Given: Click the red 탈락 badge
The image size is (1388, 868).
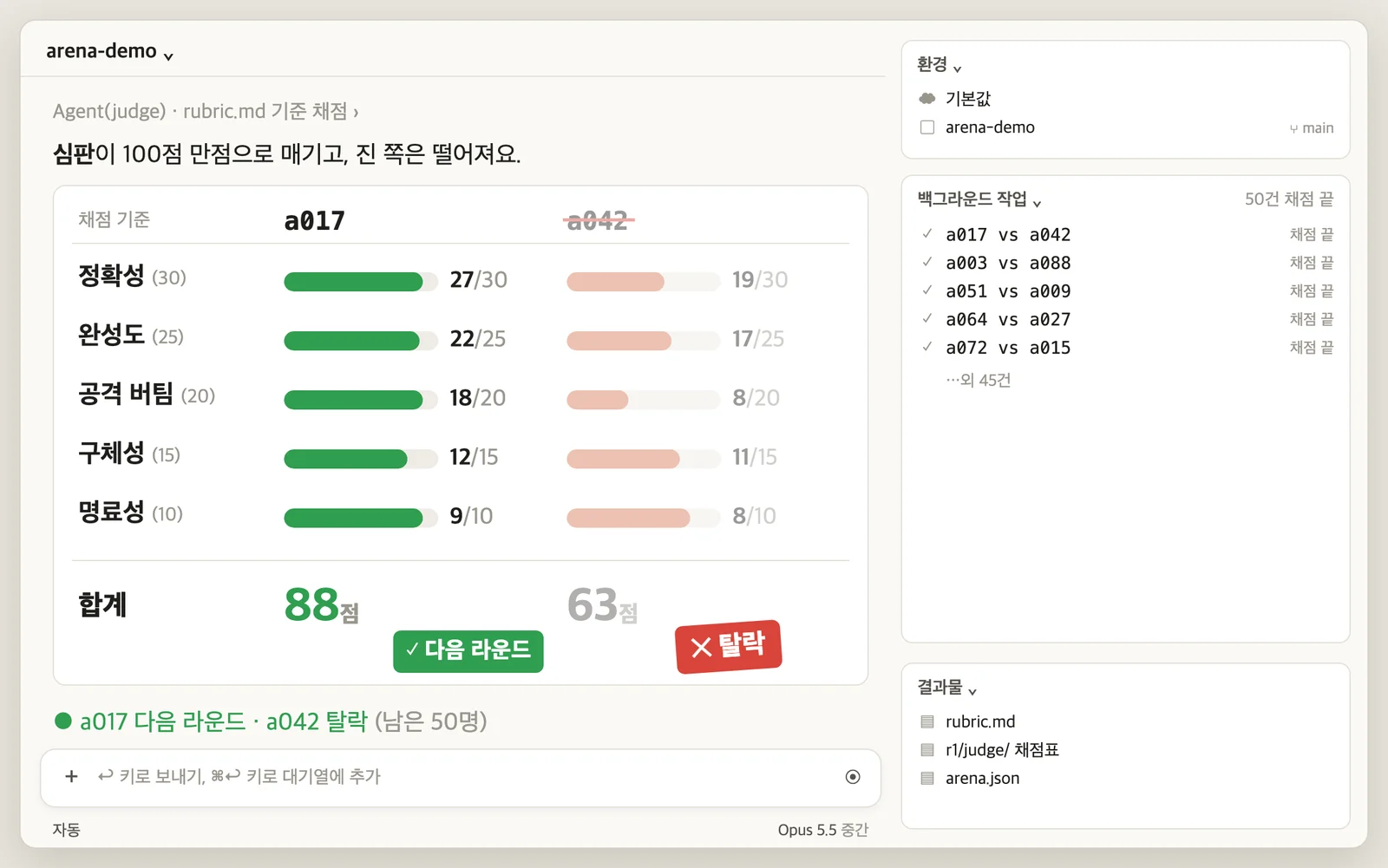Looking at the screenshot, I should click(x=729, y=646).
